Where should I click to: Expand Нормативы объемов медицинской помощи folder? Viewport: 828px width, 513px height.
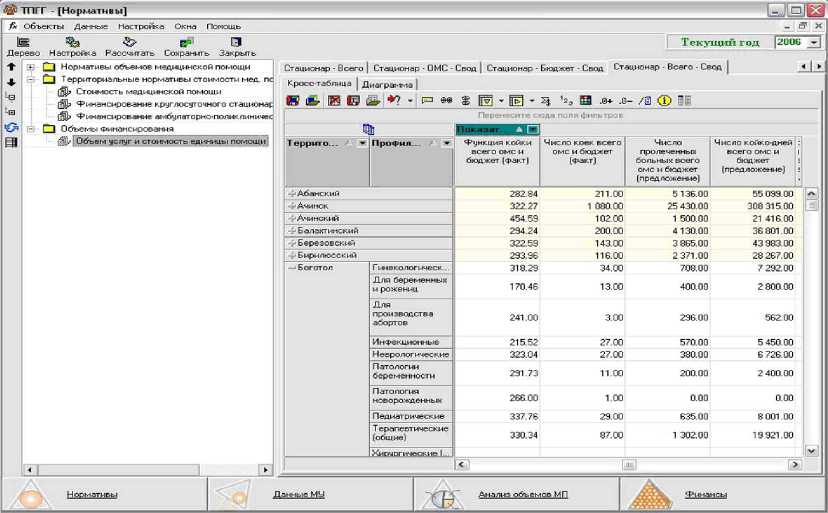click(31, 67)
